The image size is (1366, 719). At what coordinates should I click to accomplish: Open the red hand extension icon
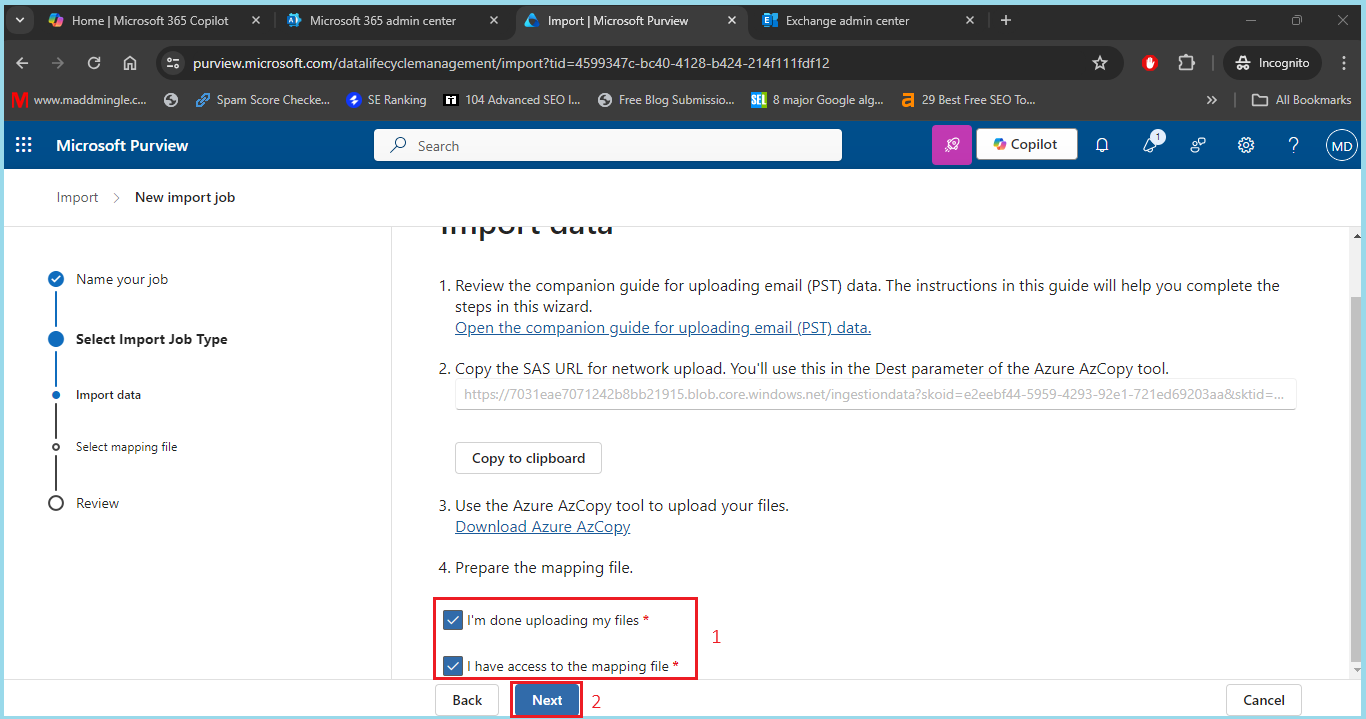click(1150, 63)
